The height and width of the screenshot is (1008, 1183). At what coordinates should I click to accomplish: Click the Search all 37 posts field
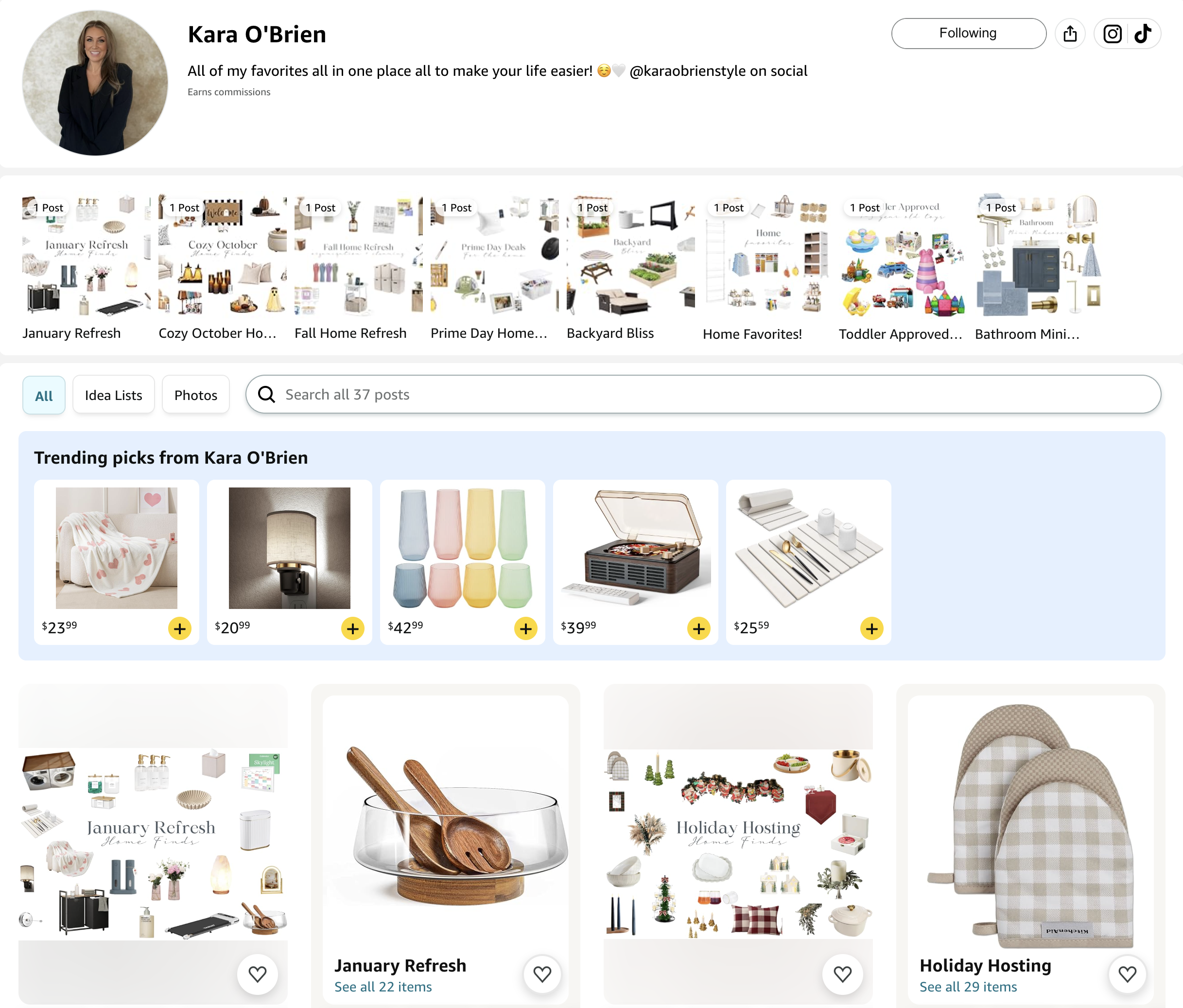click(x=703, y=395)
